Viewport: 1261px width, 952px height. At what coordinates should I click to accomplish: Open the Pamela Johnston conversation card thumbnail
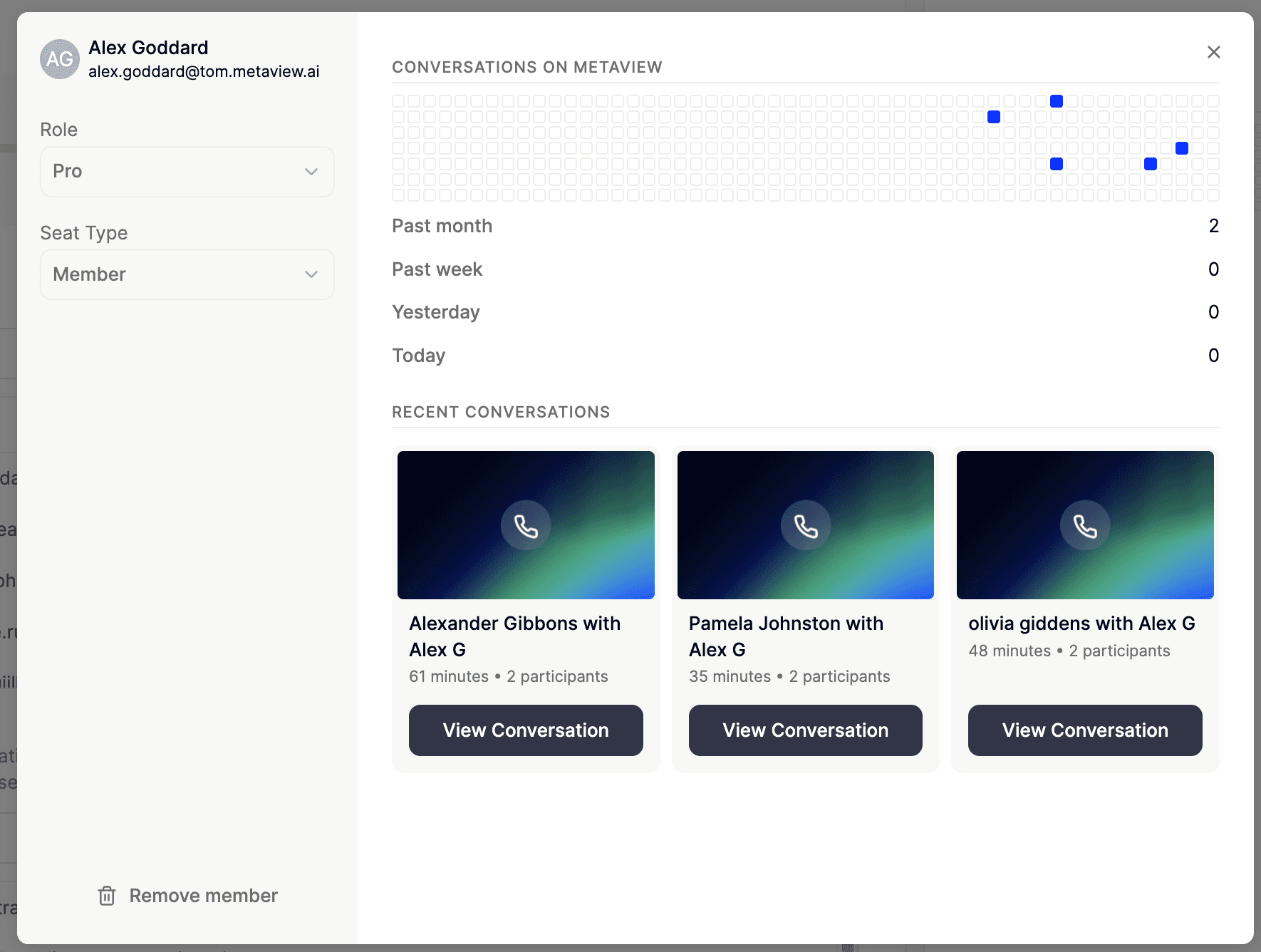pyautogui.click(x=806, y=525)
